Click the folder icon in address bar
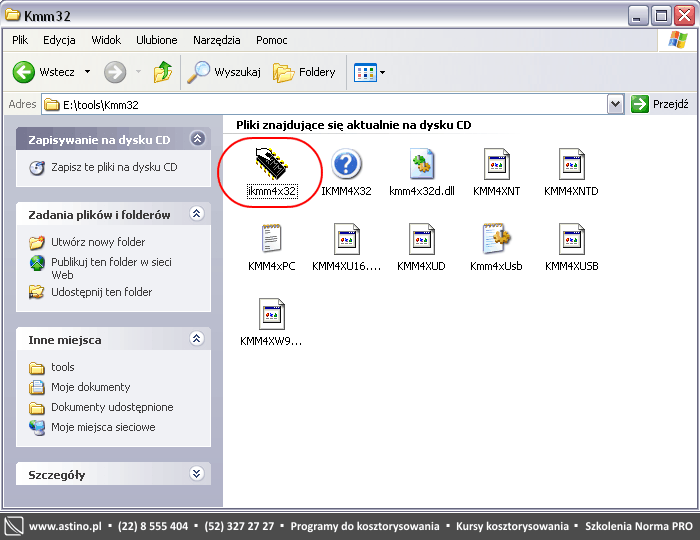Image resolution: width=700 pixels, height=540 pixels. tap(52, 105)
